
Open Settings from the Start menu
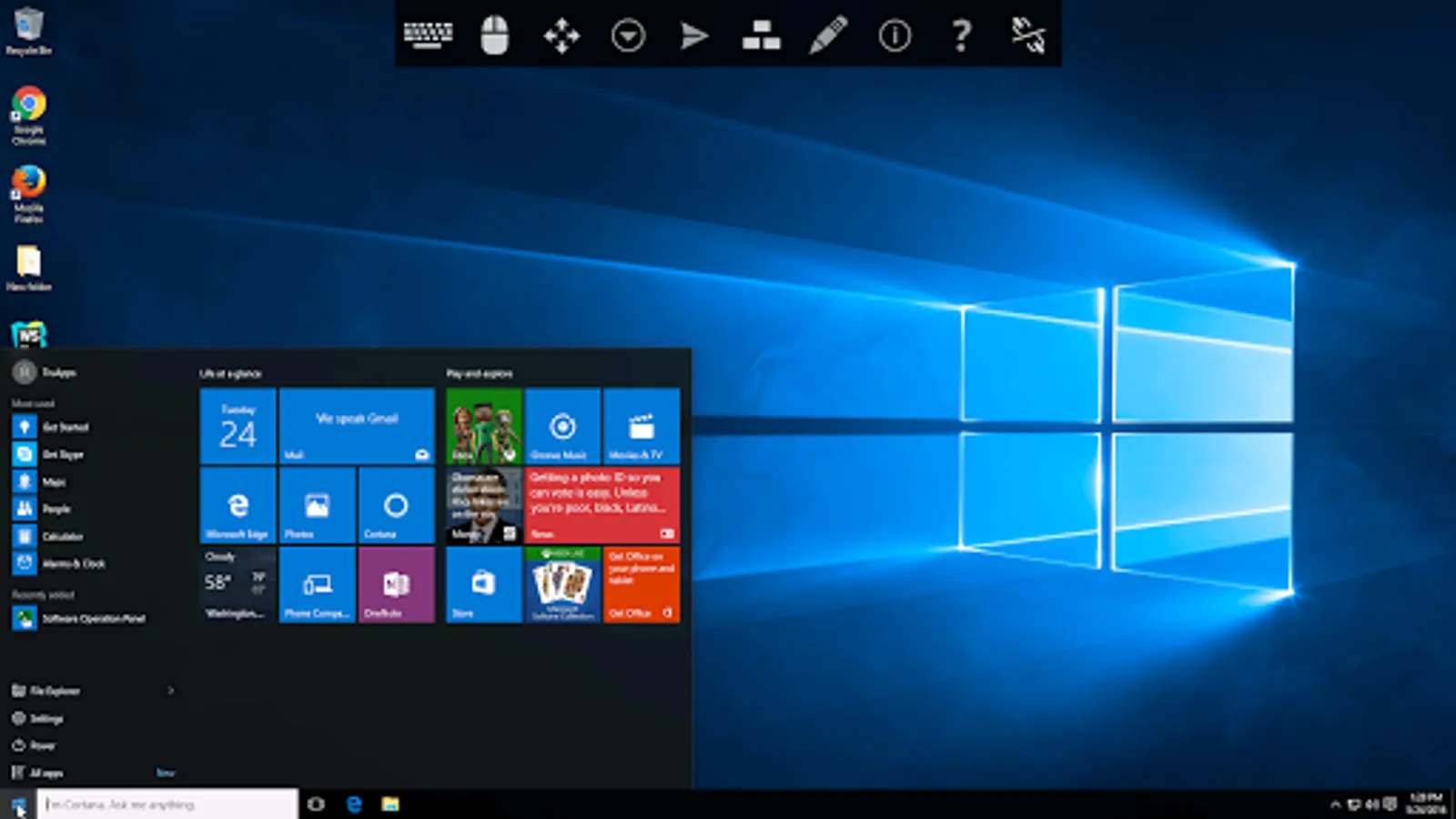45,718
